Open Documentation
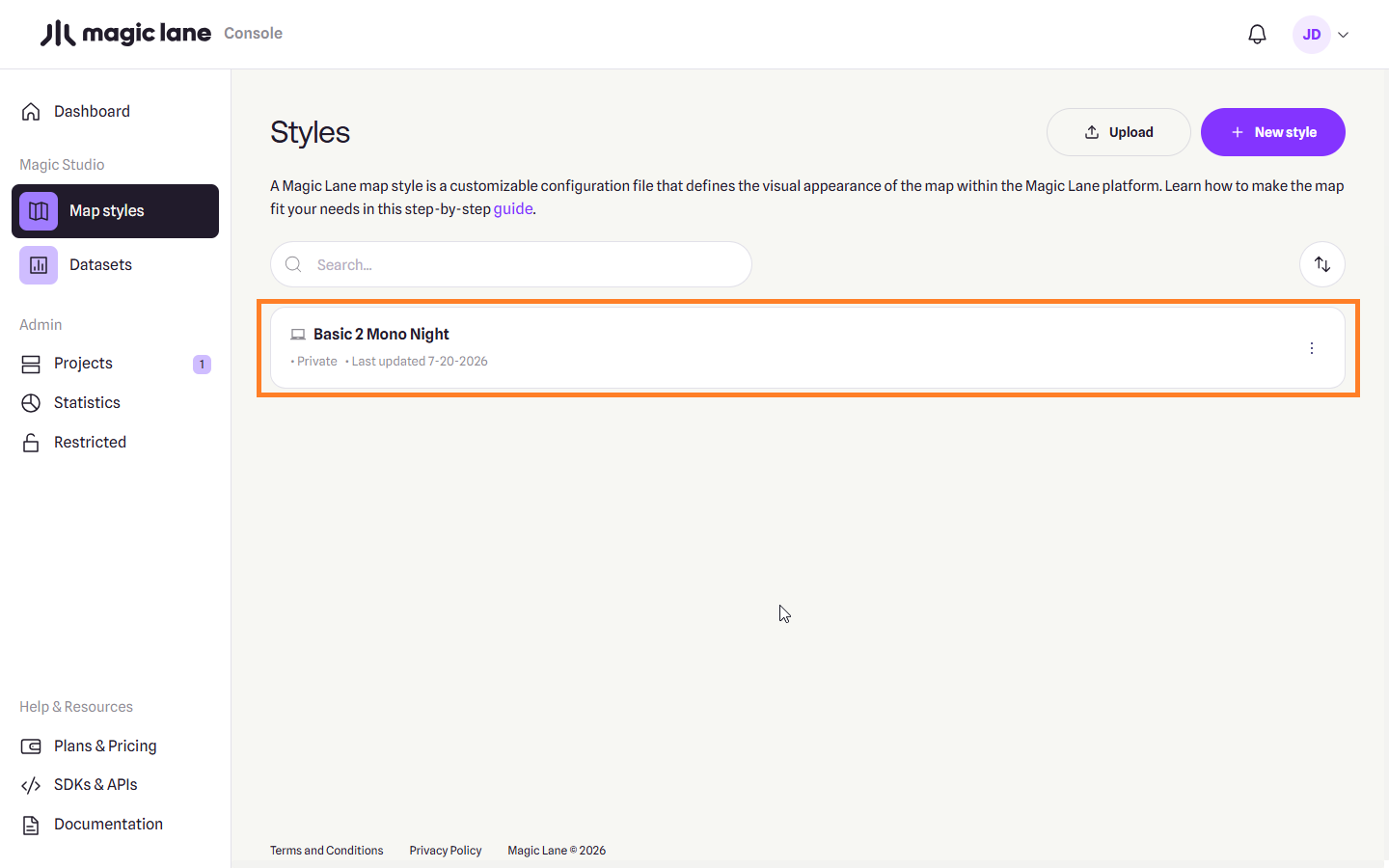The image size is (1389, 868). coord(108,825)
